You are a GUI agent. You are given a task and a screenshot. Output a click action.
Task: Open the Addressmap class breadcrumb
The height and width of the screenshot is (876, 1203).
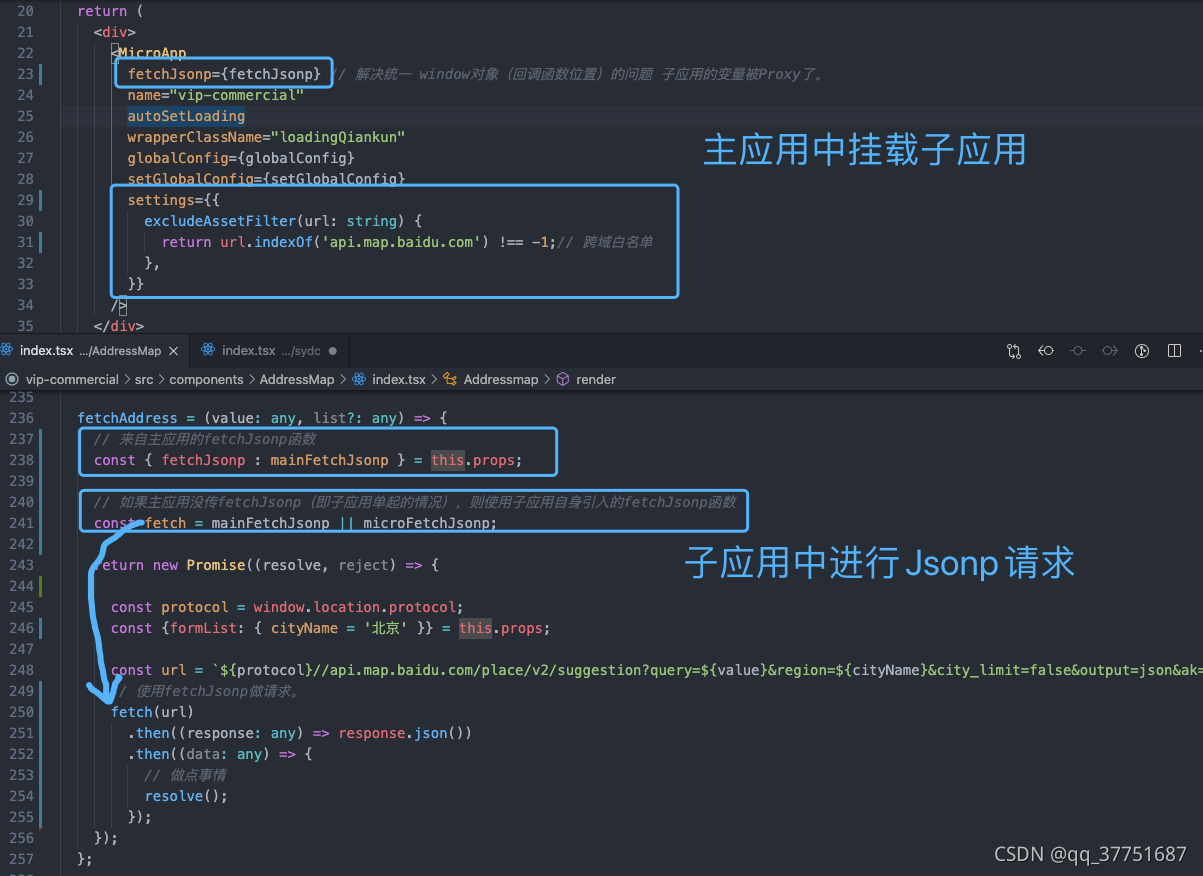click(500, 380)
